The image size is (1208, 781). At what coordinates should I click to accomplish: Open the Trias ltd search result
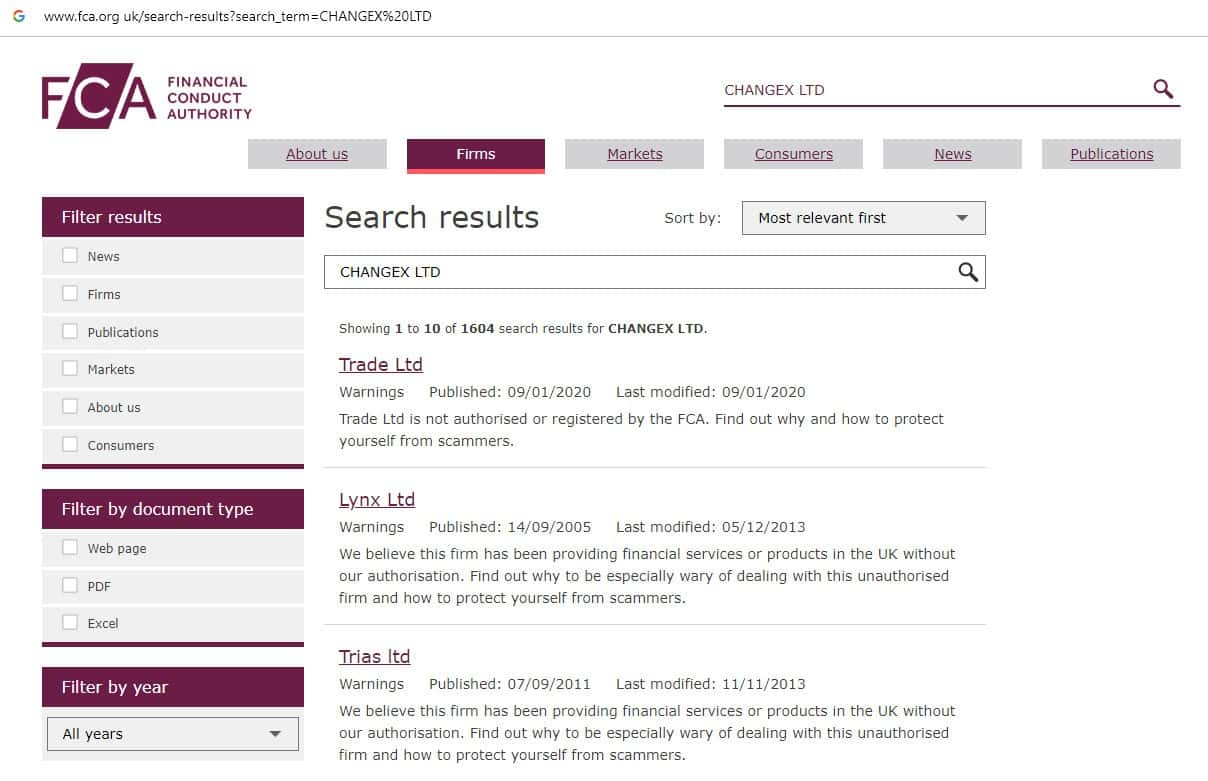pyautogui.click(x=375, y=657)
